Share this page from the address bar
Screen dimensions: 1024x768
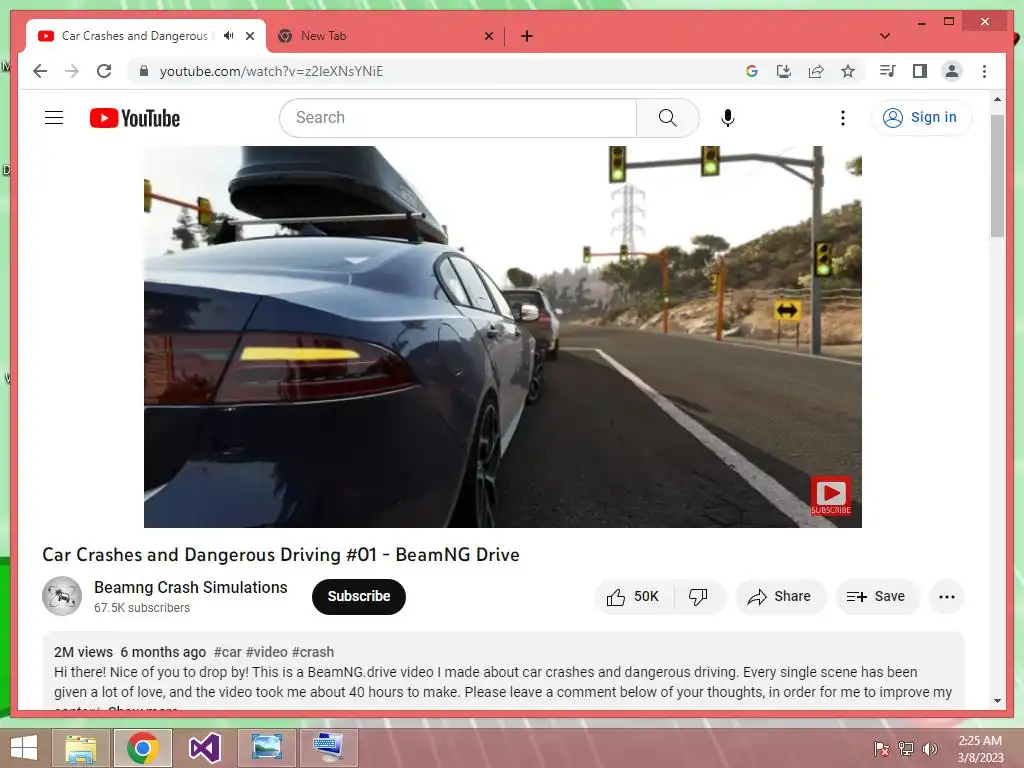point(816,71)
